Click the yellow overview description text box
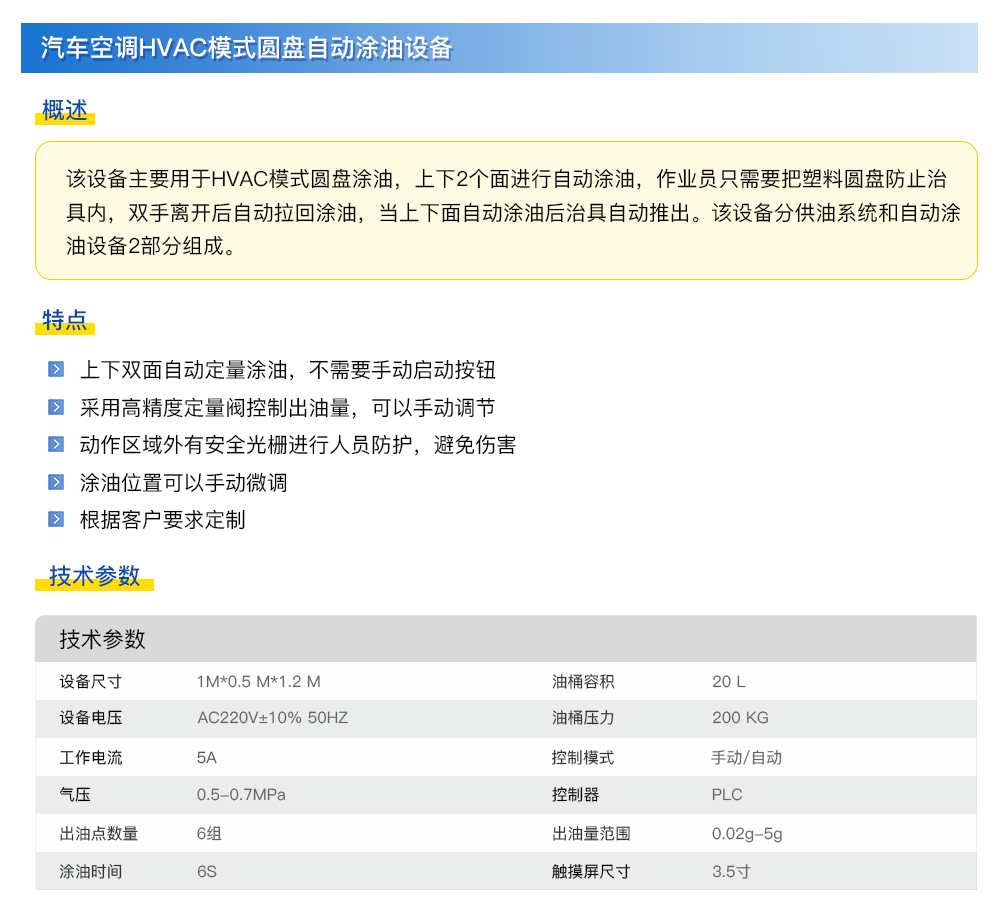 tap(505, 210)
